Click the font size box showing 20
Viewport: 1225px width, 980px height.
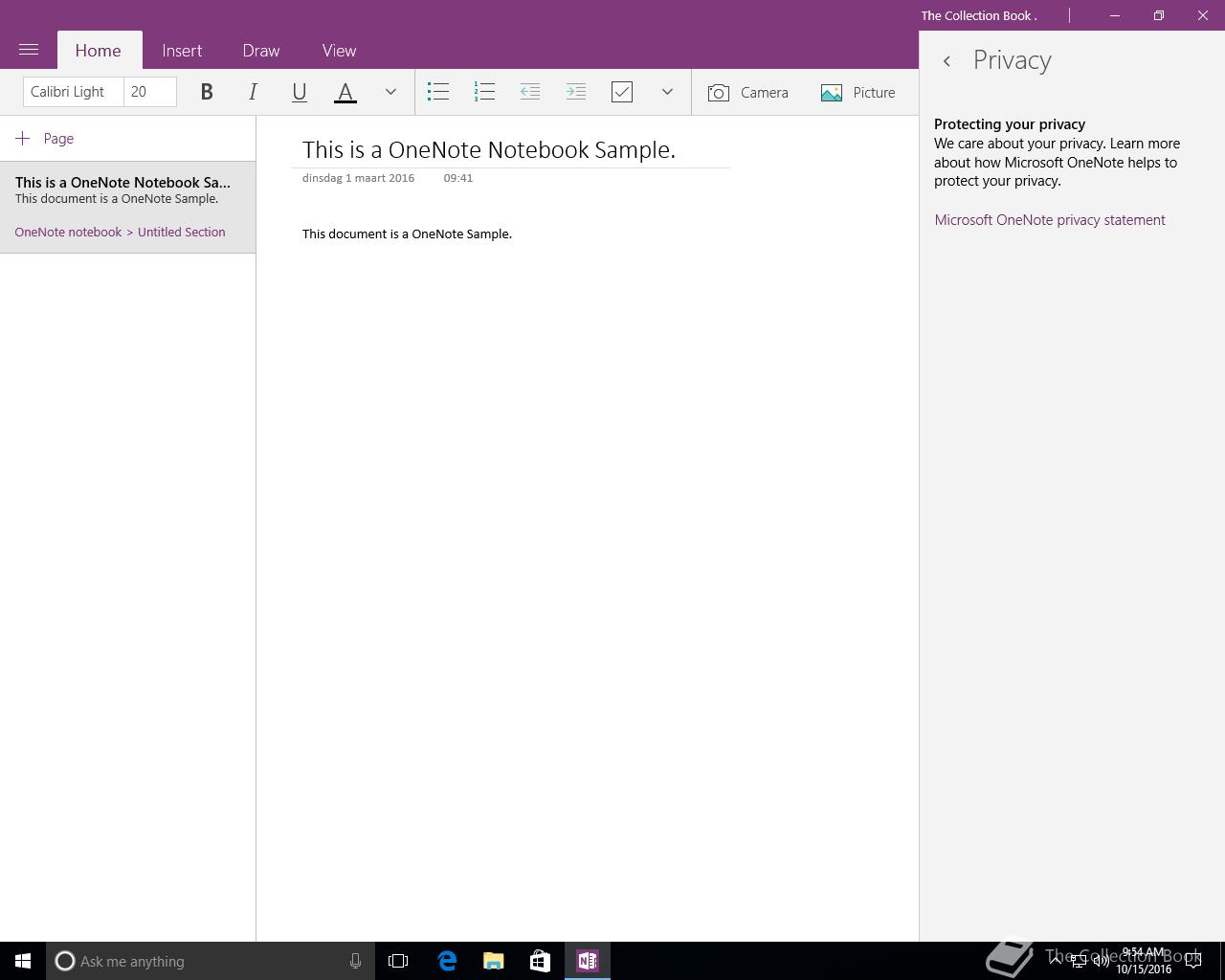[x=150, y=92]
